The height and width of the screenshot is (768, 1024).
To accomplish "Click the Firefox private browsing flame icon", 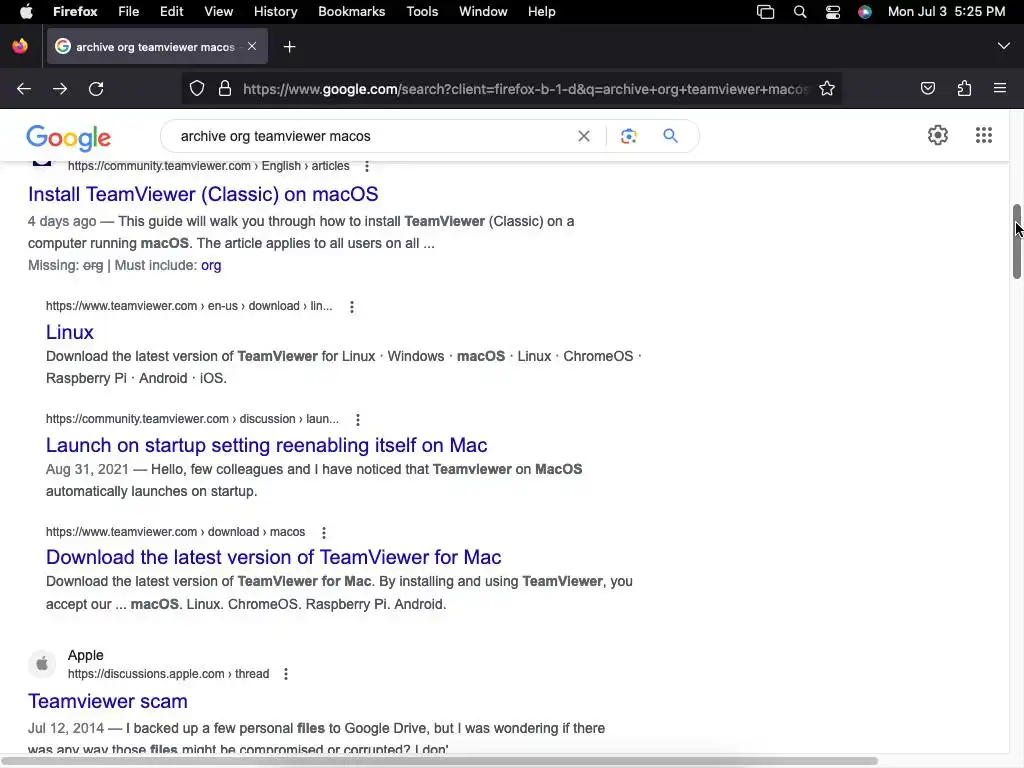I will pyautogui.click(x=20, y=46).
